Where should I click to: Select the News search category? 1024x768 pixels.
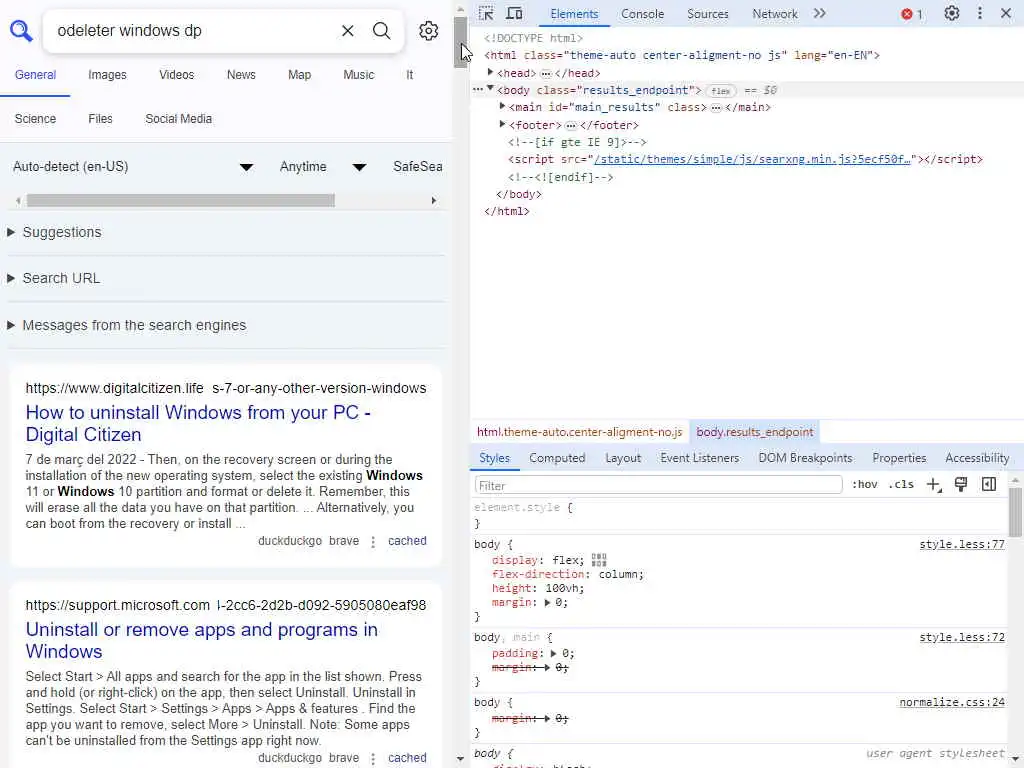pyautogui.click(x=241, y=75)
